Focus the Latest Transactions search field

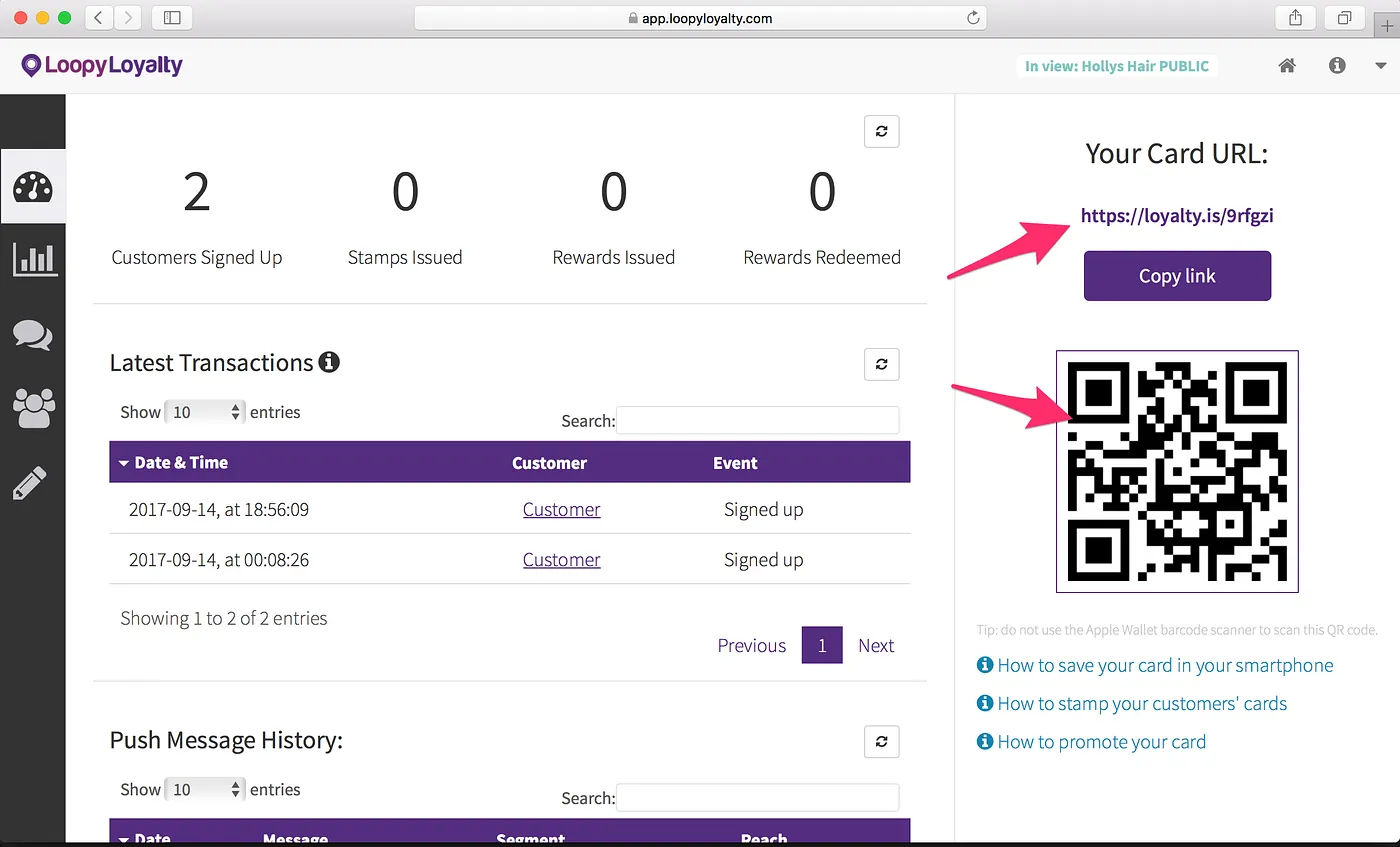click(x=758, y=420)
